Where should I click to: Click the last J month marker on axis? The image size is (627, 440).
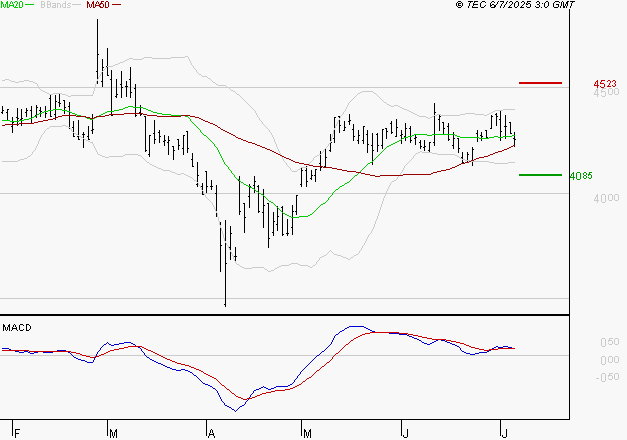(504, 433)
